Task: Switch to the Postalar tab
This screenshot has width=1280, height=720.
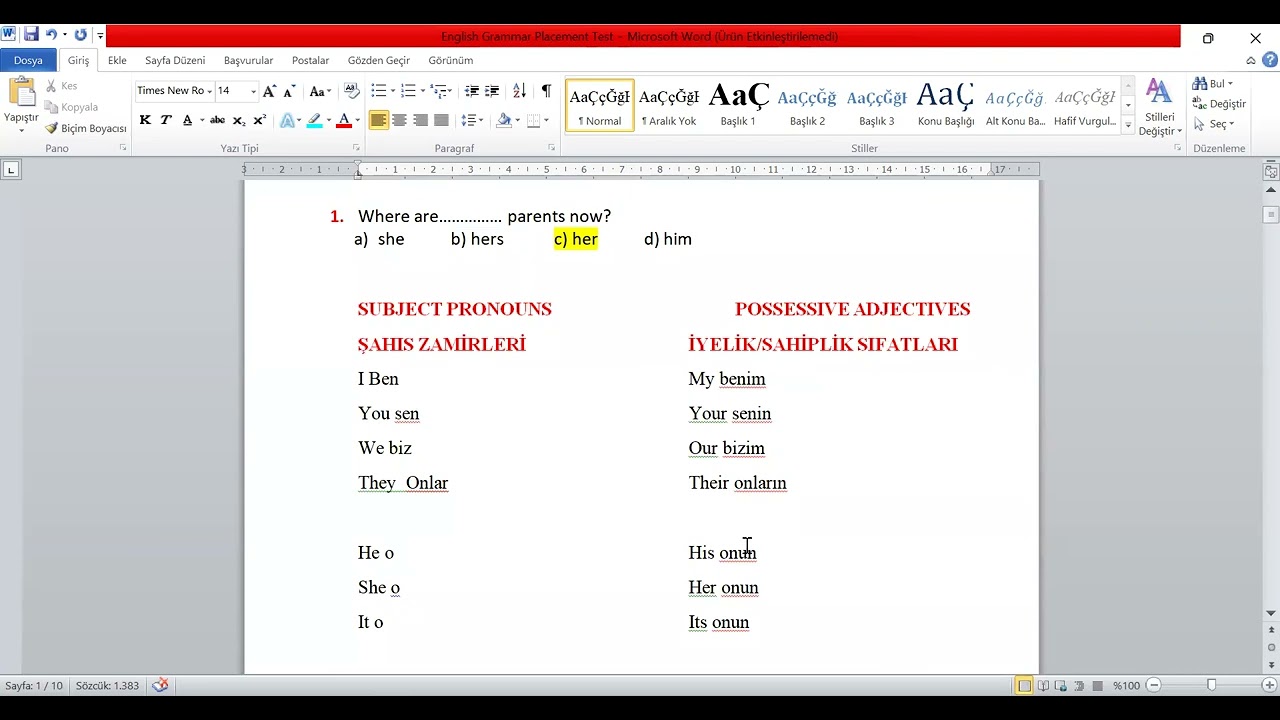Action: click(x=310, y=60)
